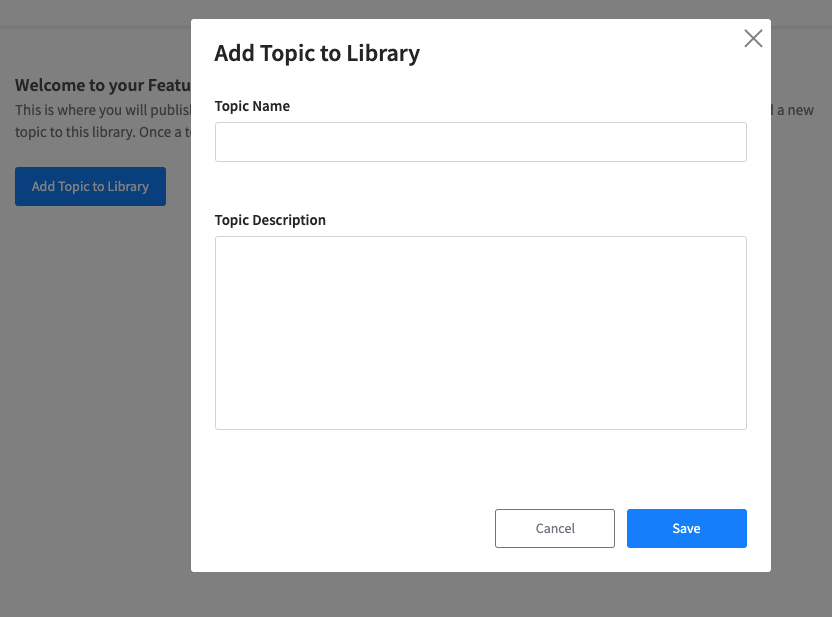Screen dimensions: 832x617
Task: Click the Add Topic to Library dialog heading
Action: [317, 54]
